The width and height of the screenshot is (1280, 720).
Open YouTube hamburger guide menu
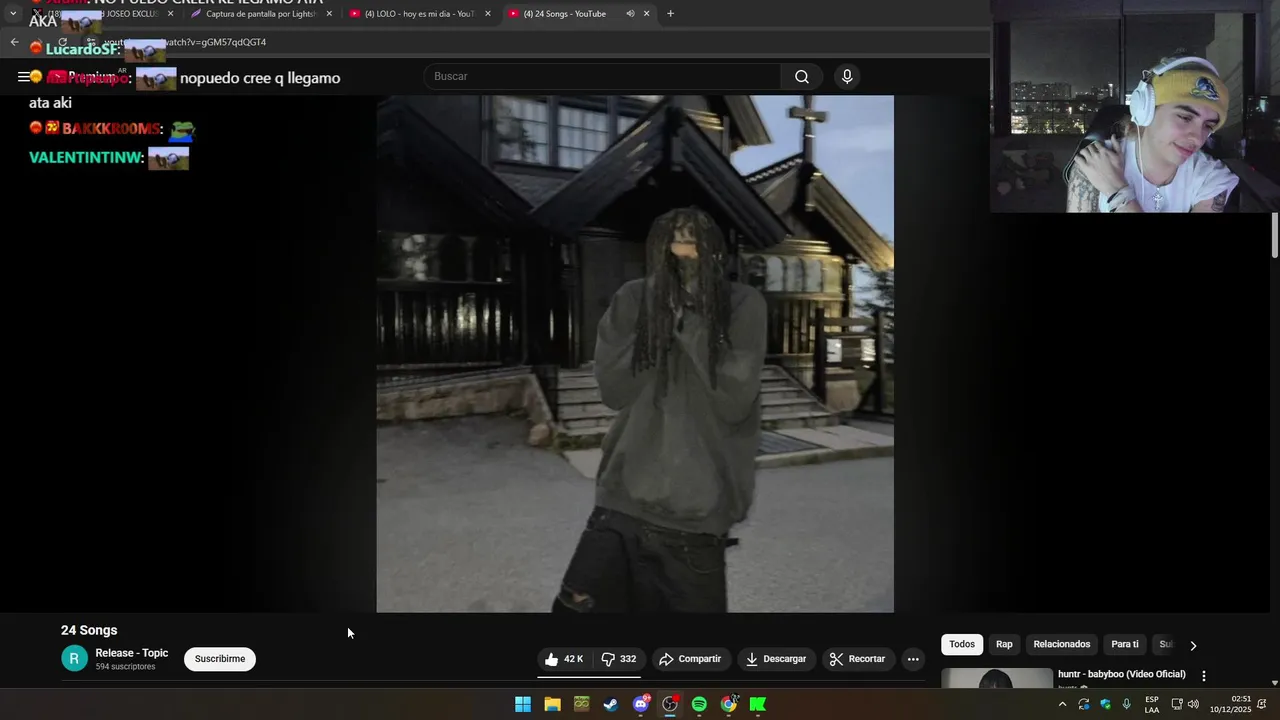tap(23, 77)
